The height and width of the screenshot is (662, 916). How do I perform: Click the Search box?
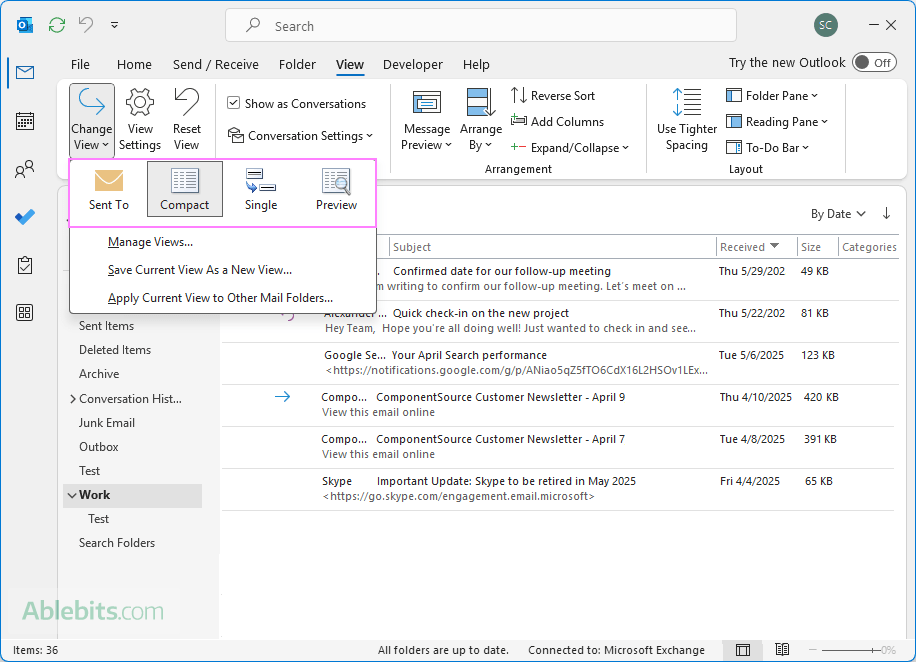pos(481,26)
